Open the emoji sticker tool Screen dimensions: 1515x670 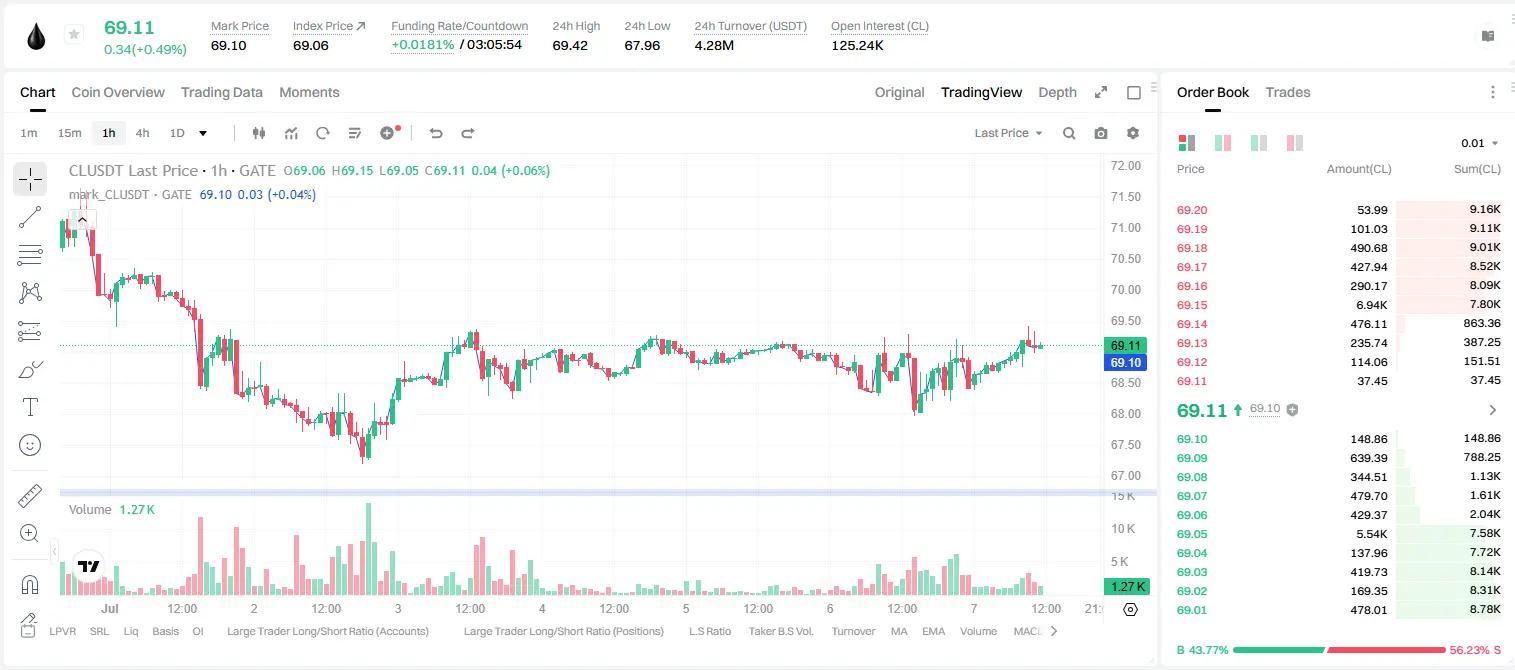click(x=30, y=445)
